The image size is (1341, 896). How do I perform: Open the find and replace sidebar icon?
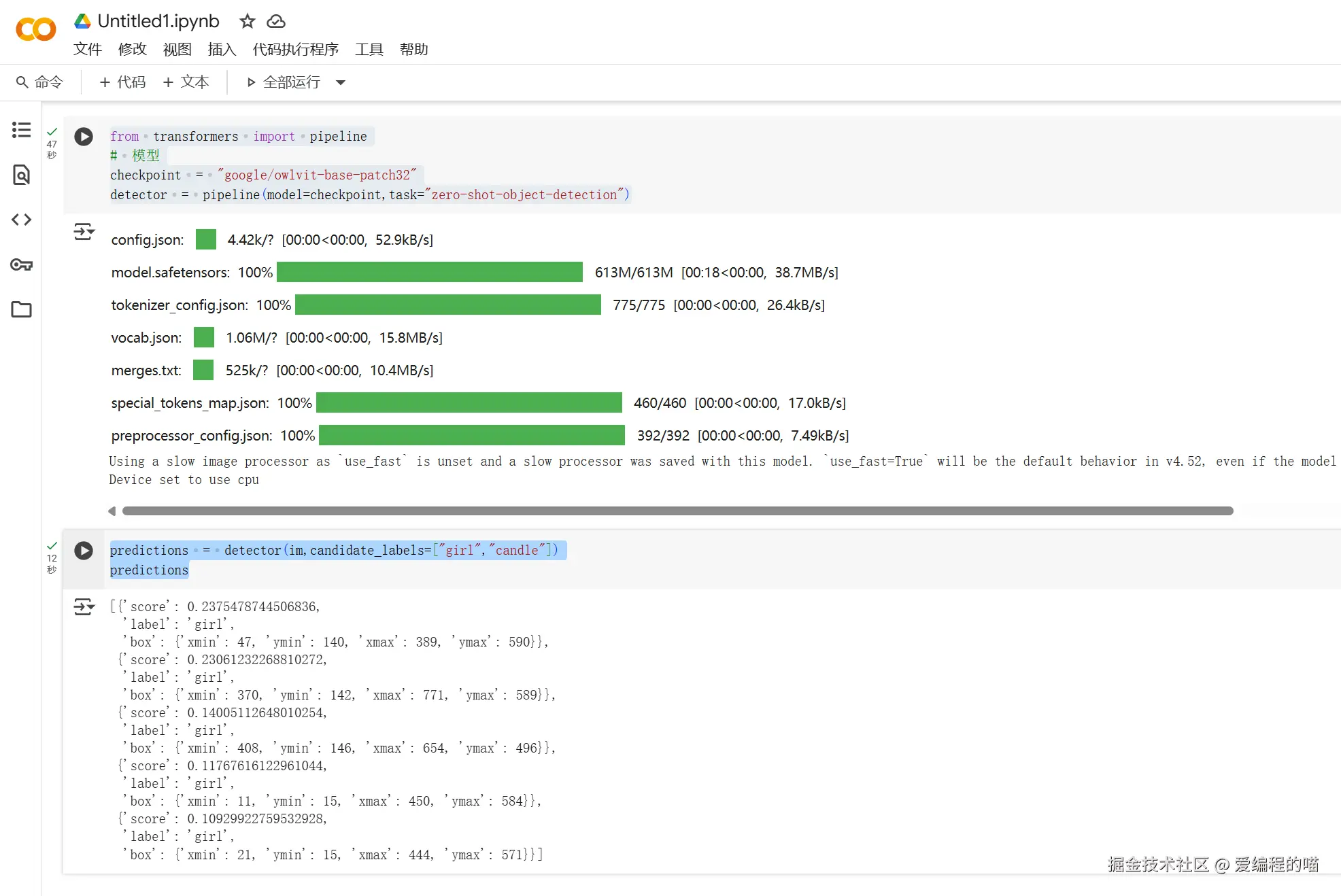(x=21, y=175)
